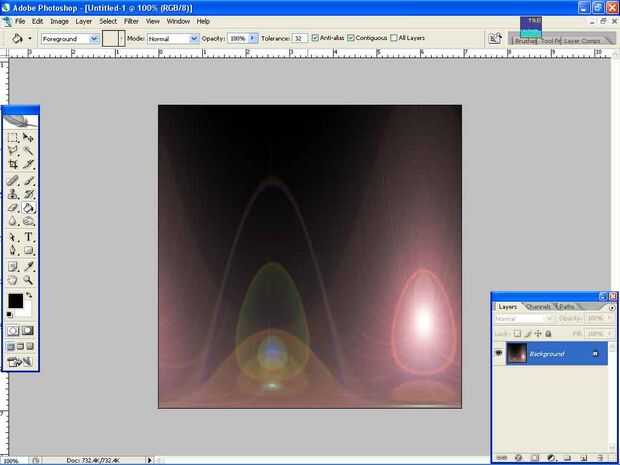Switch to Standard editing mode
Screen dimensions: 620x465
tap(13, 331)
